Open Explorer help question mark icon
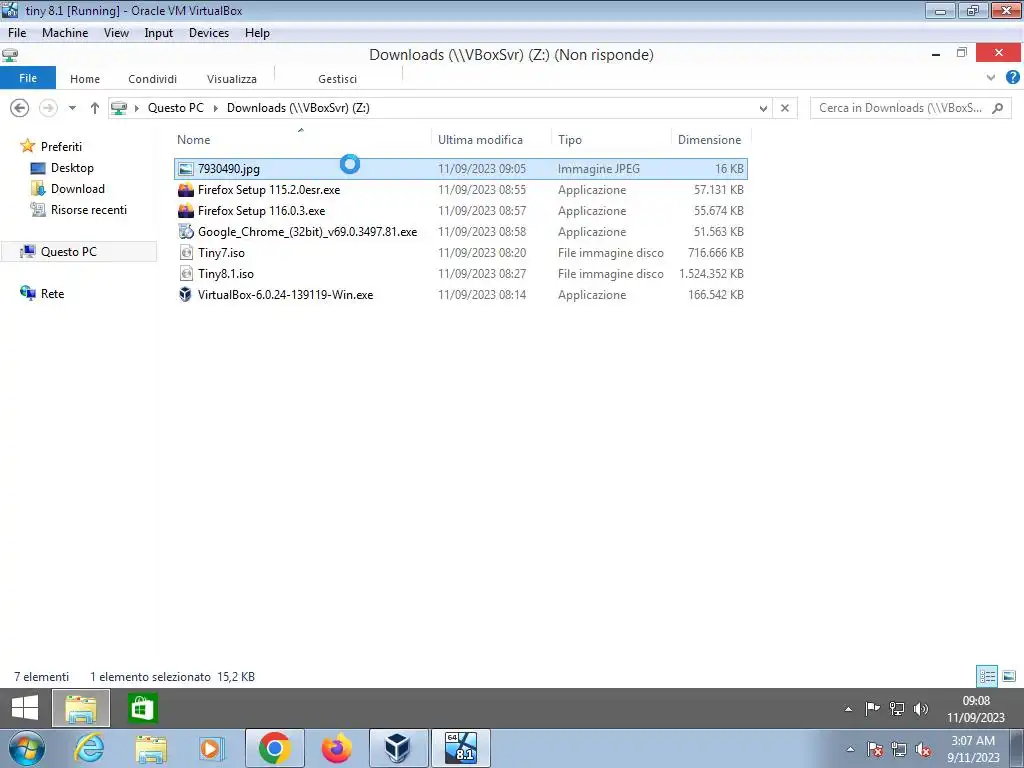Viewport: 1024px width, 768px height. (x=1013, y=77)
